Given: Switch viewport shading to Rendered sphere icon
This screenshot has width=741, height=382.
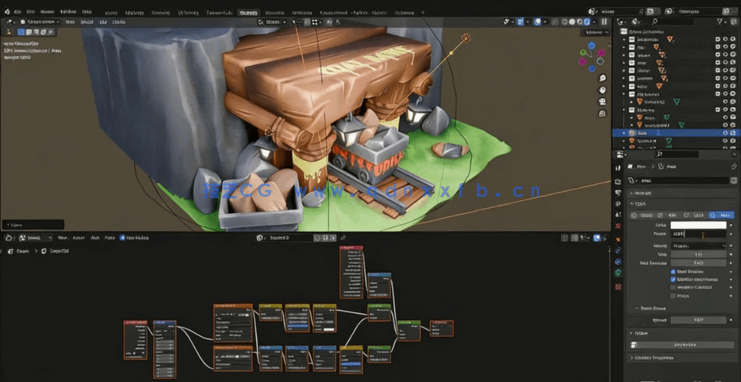Looking at the screenshot, I should pyautogui.click(x=587, y=22).
